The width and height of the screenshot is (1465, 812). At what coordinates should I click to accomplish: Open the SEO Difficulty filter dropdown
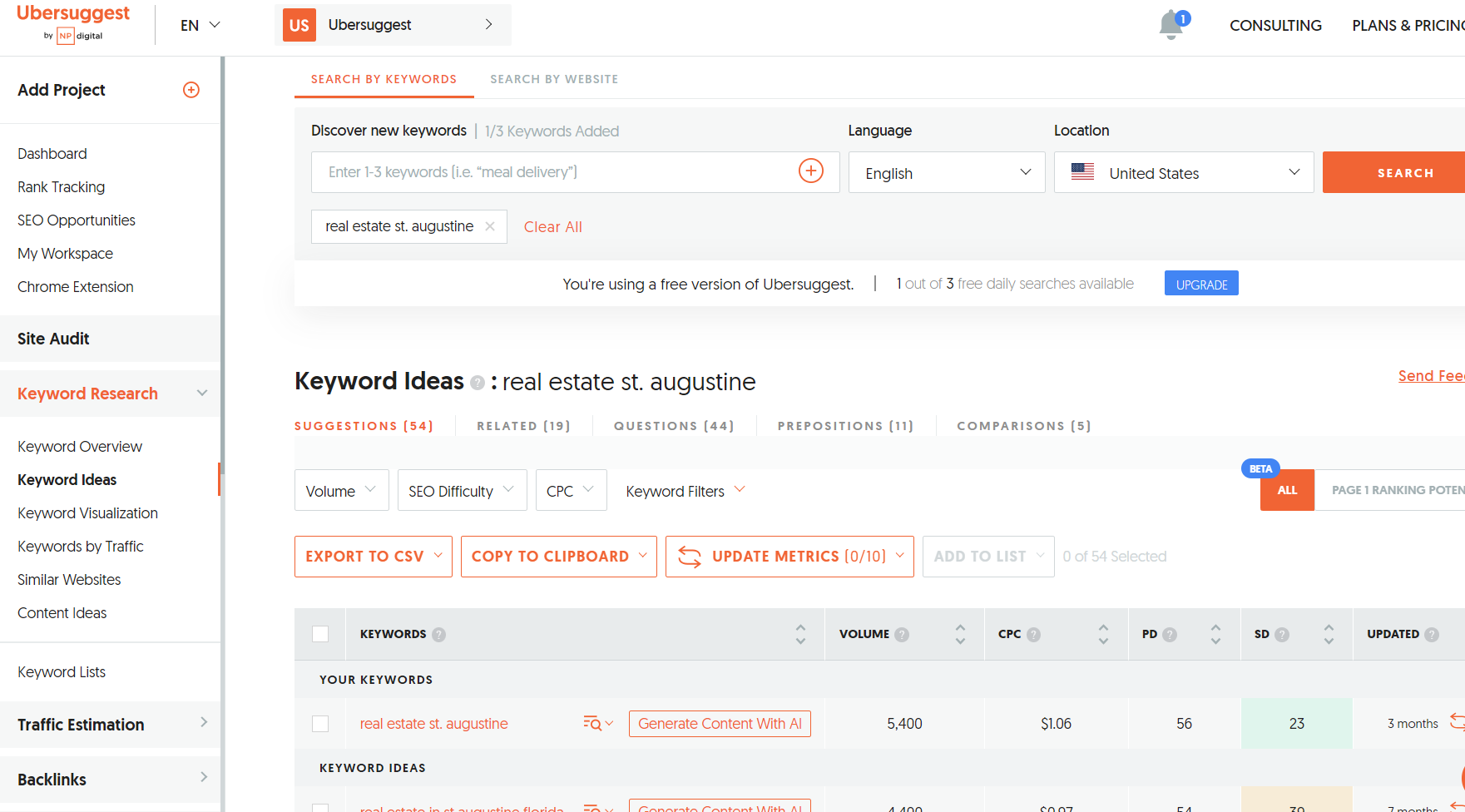click(462, 491)
